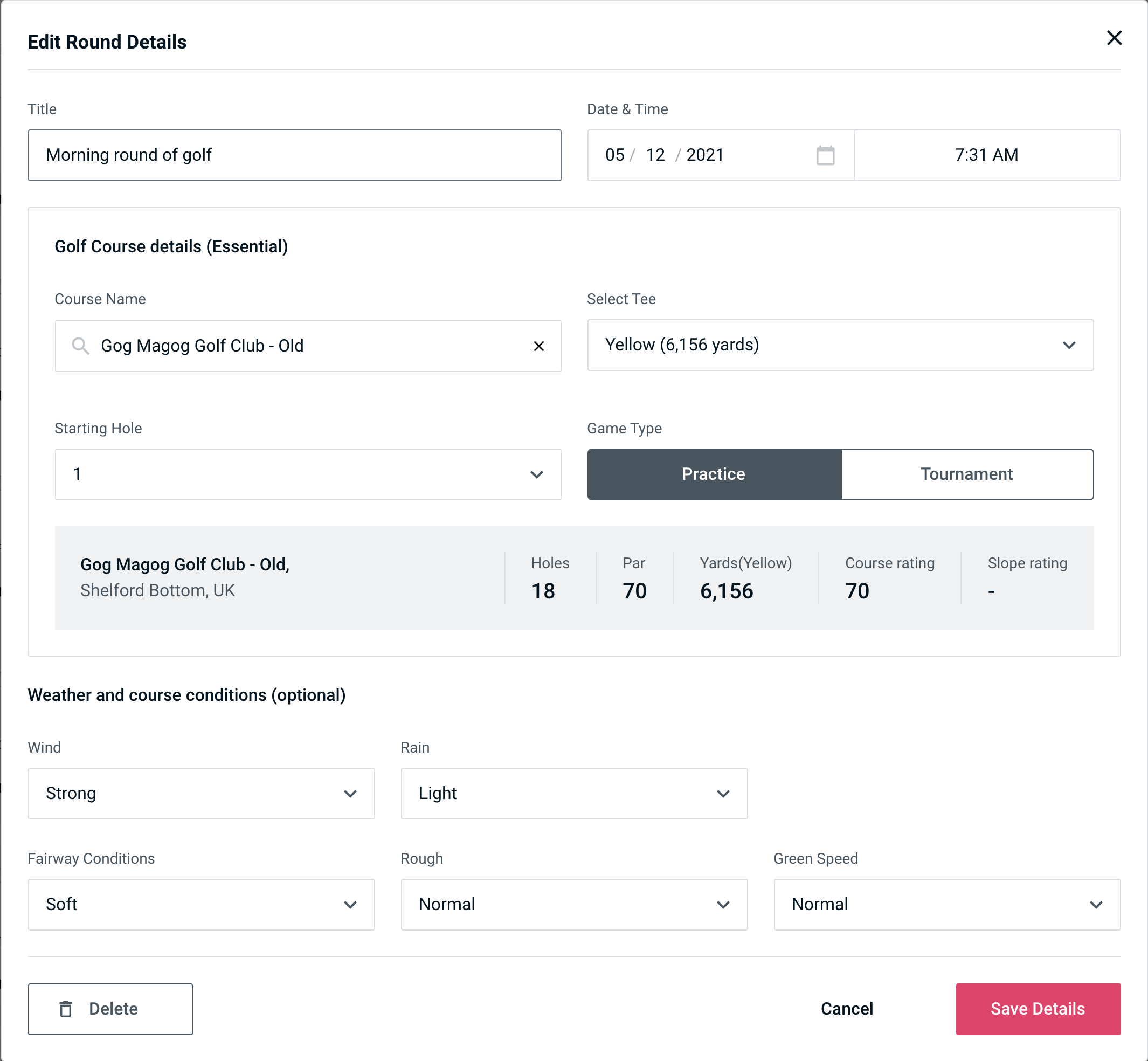1148x1061 pixels.
Task: Open Fairway Conditions dropdown menu
Action: (x=200, y=904)
